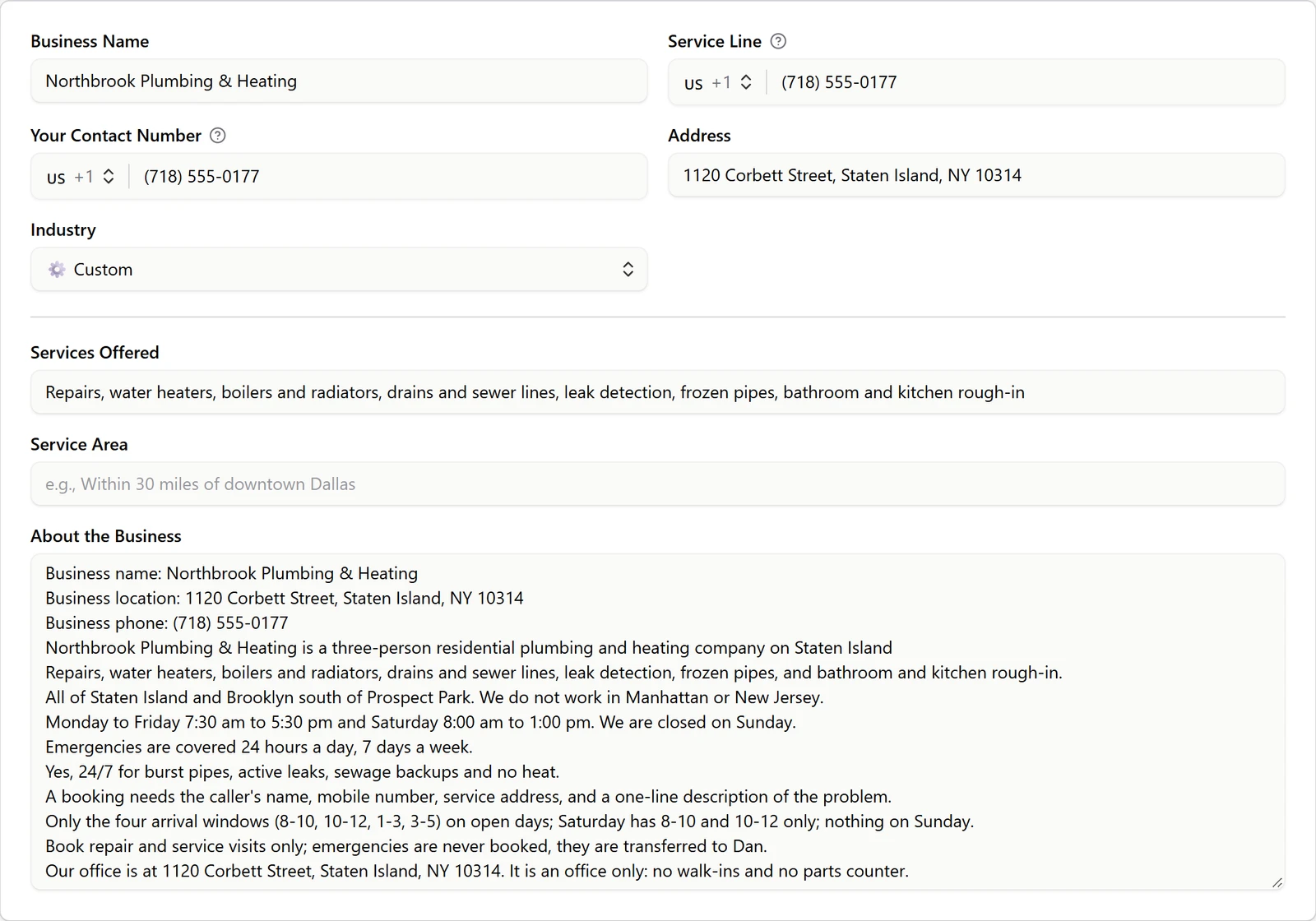Screen dimensions: 1316x921
Task: Click the line starting 'A booking needs the caller's name'
Action: (x=469, y=797)
